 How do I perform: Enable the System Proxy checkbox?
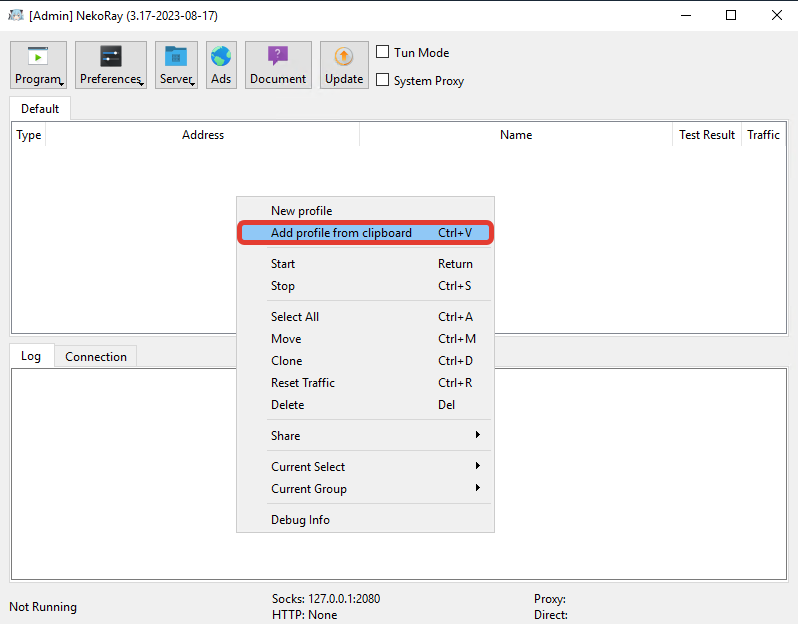(383, 80)
